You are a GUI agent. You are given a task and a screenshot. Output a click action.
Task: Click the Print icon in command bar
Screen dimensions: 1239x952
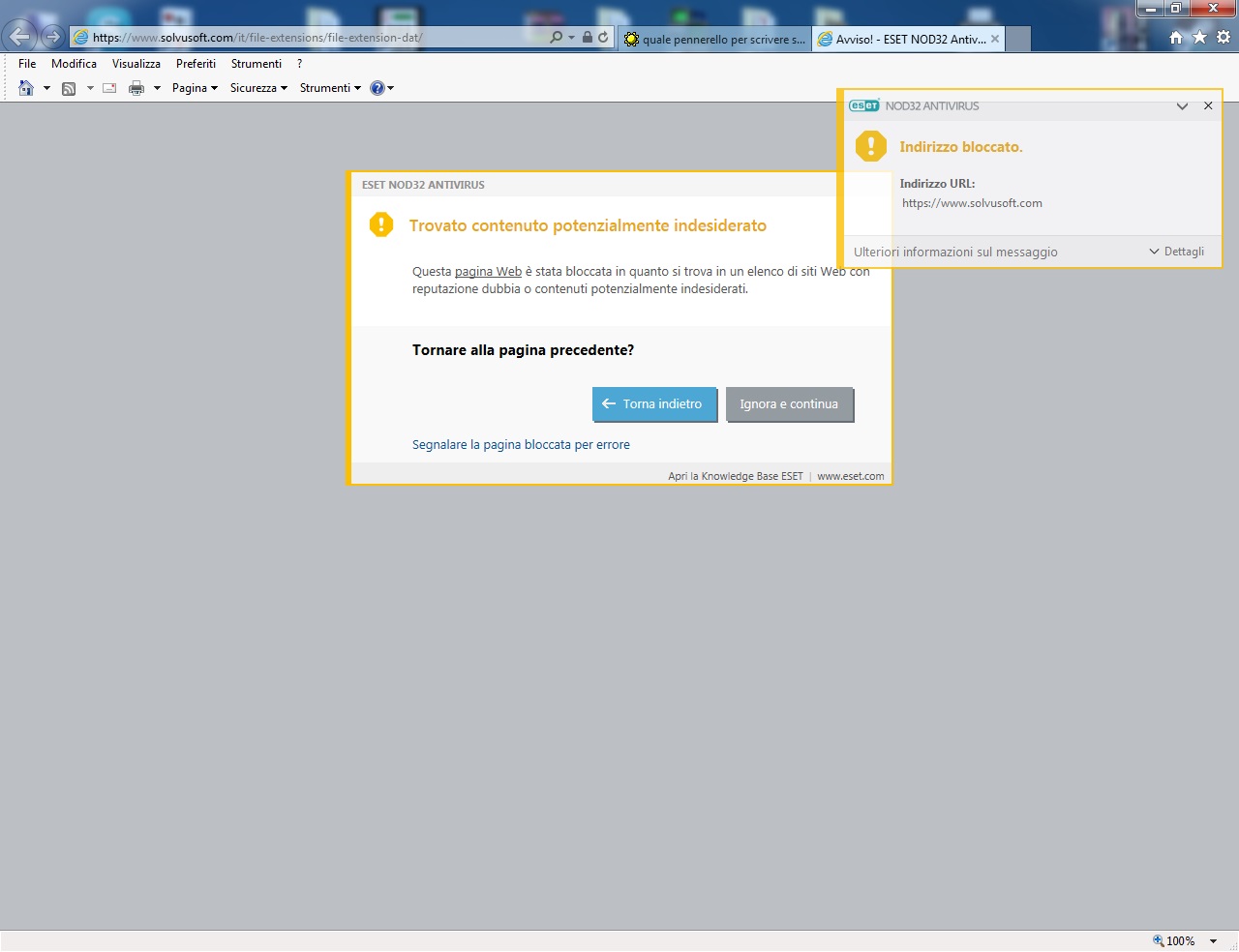[136, 88]
